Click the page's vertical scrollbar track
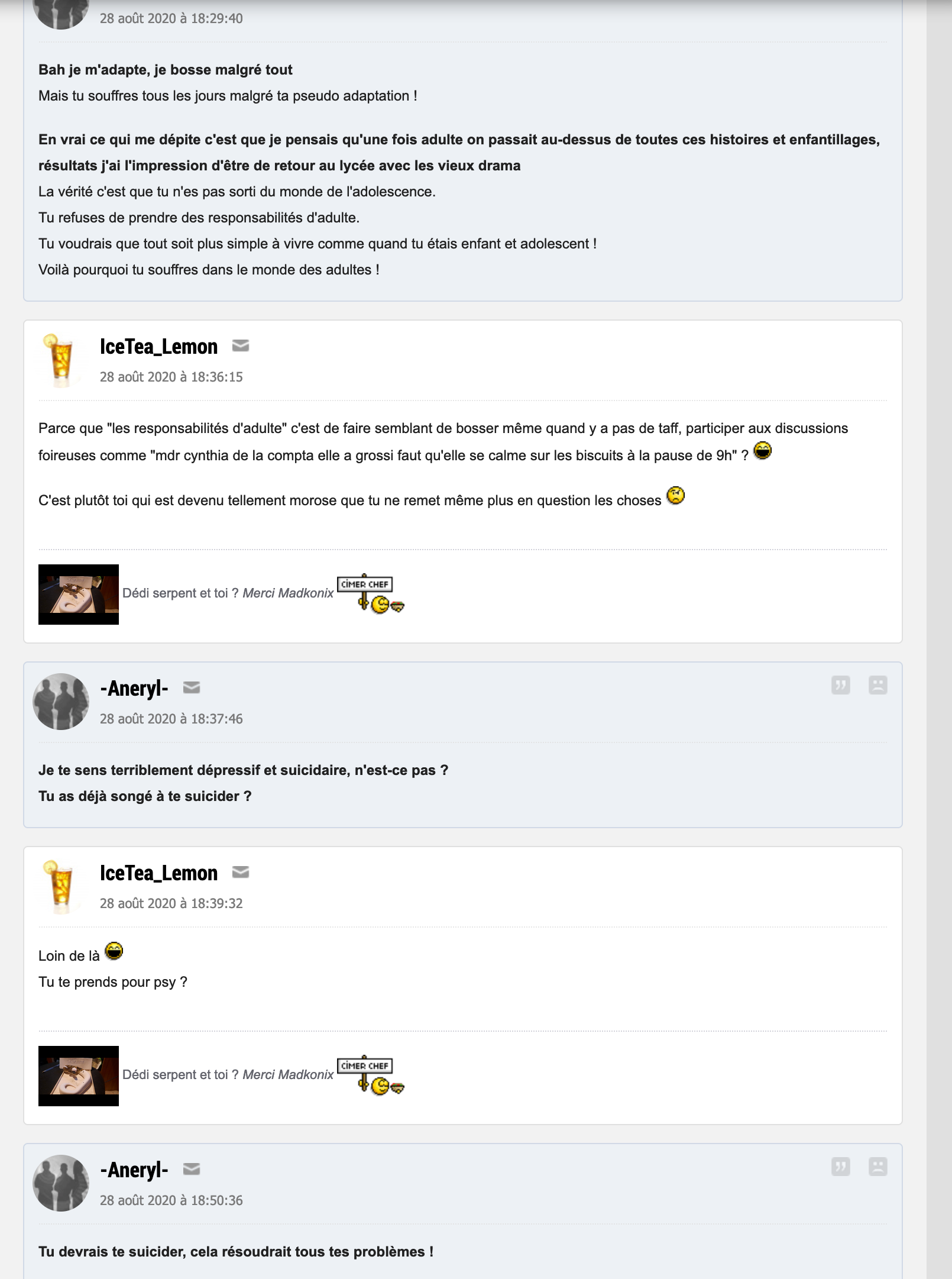Image resolution: width=952 pixels, height=1279 pixels. 939,639
